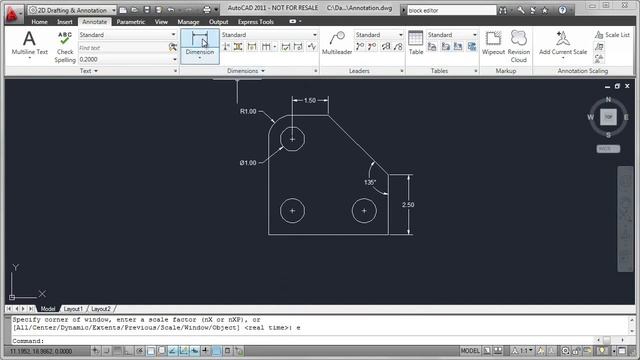The image size is (640, 360).
Task: Click the search binoculars icon
Action: click(x=503, y=10)
